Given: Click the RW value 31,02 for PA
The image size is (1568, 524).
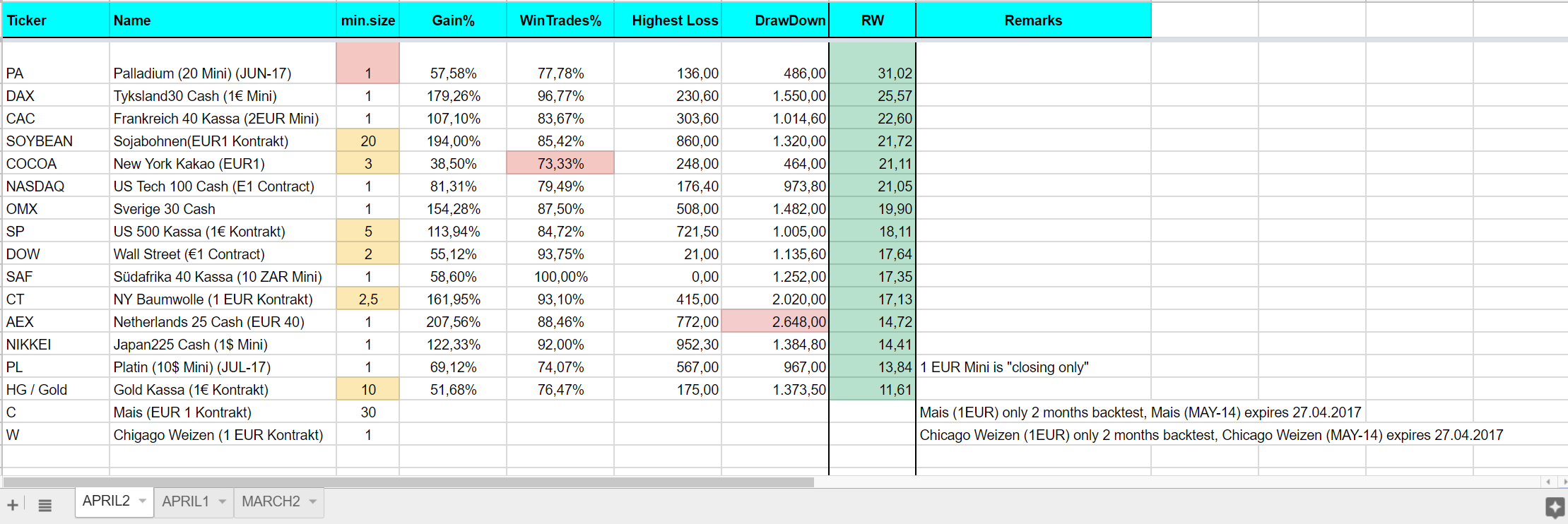Looking at the screenshot, I should 873,63.
